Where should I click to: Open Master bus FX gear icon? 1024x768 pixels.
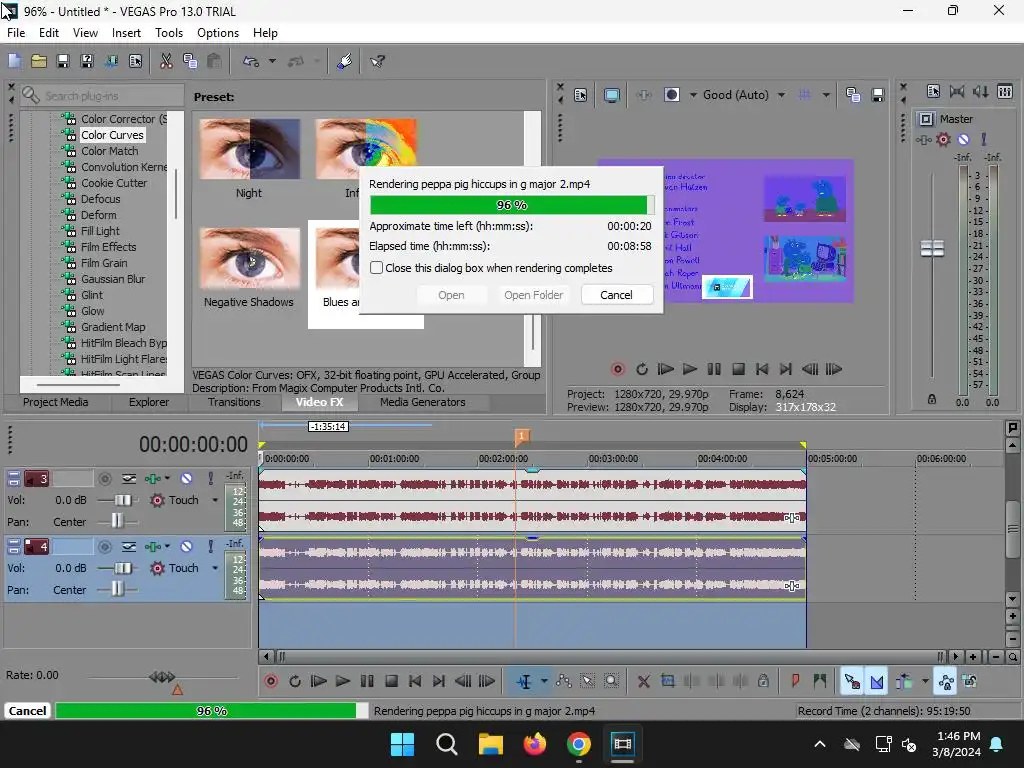943,139
